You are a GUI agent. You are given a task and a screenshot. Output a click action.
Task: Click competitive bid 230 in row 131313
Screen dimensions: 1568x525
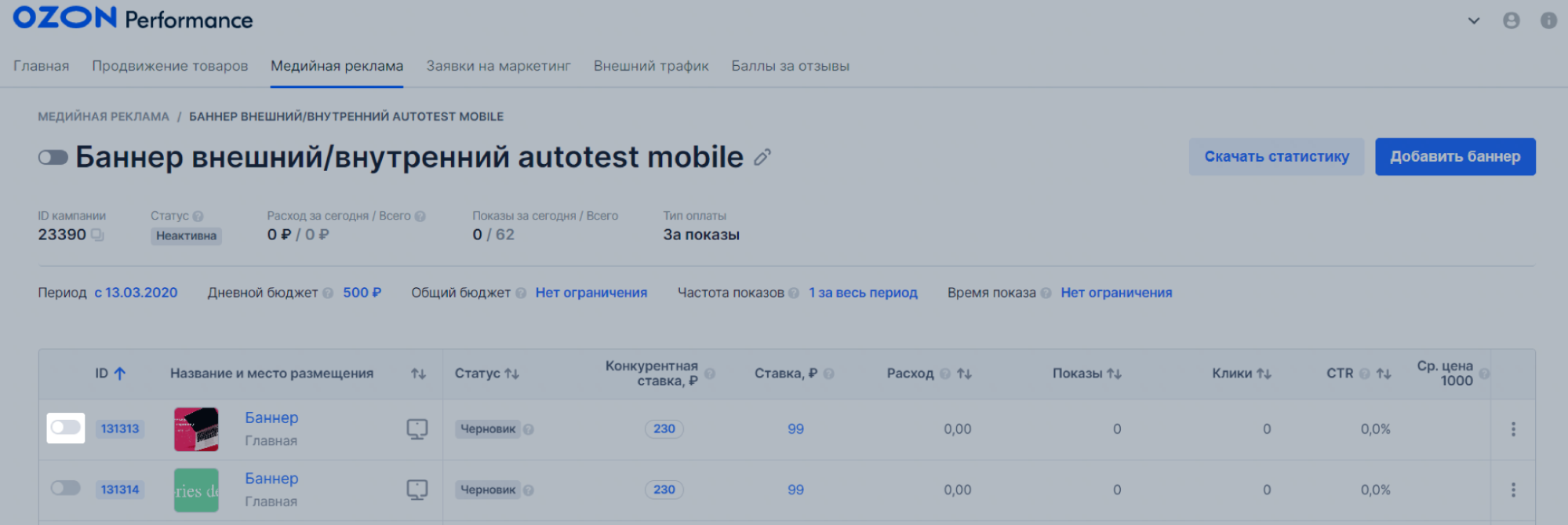pyautogui.click(x=664, y=428)
